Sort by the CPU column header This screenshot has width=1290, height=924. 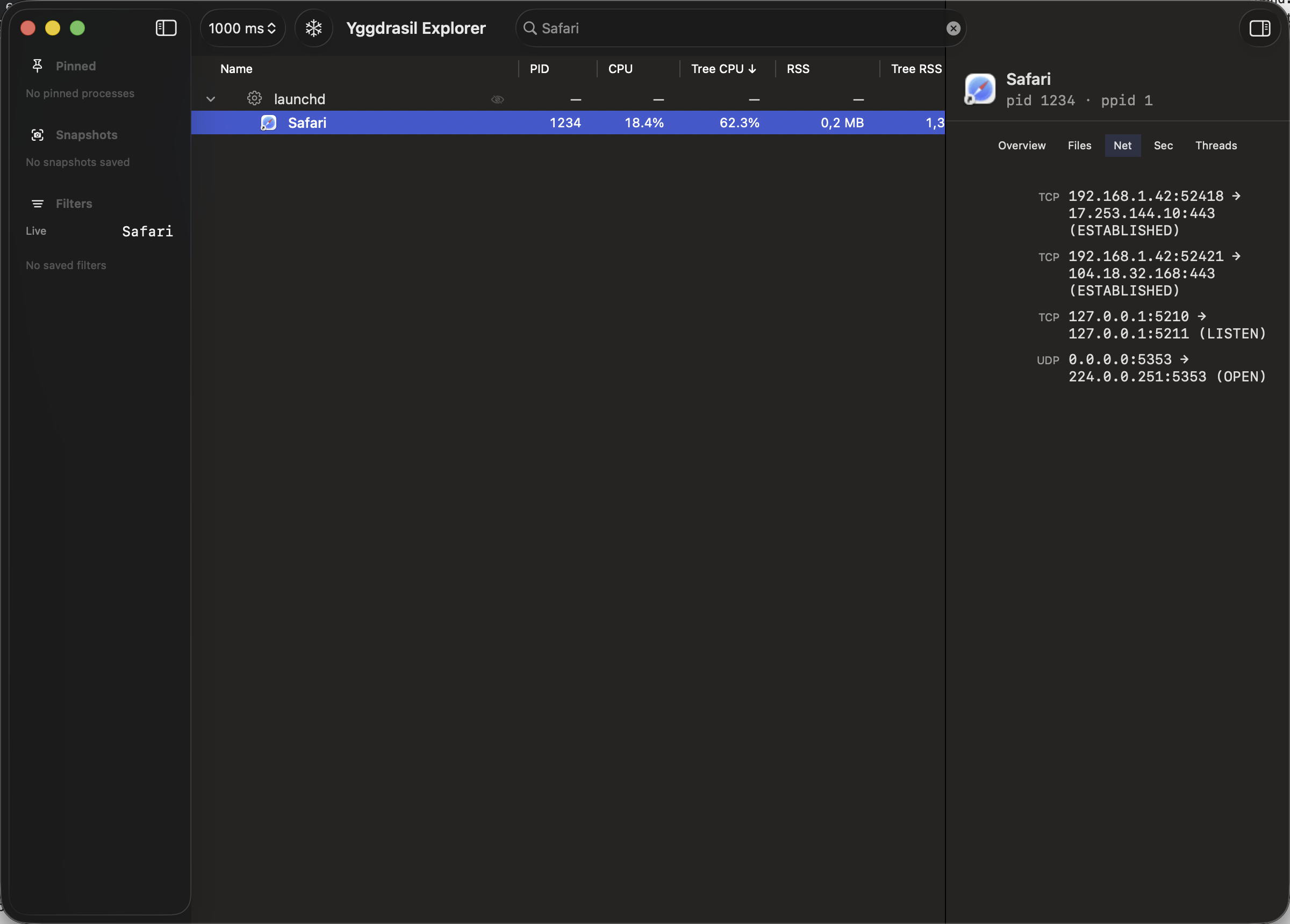pos(620,69)
